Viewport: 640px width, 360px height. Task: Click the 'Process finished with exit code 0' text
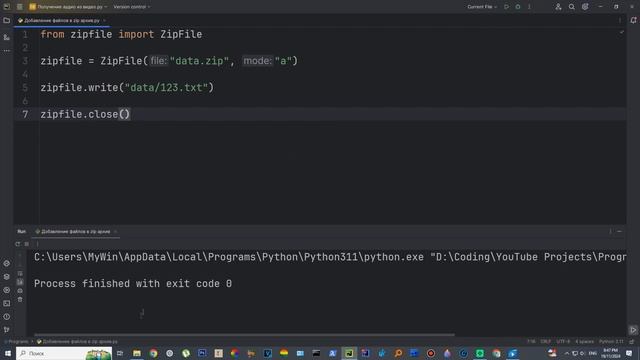coord(133,283)
